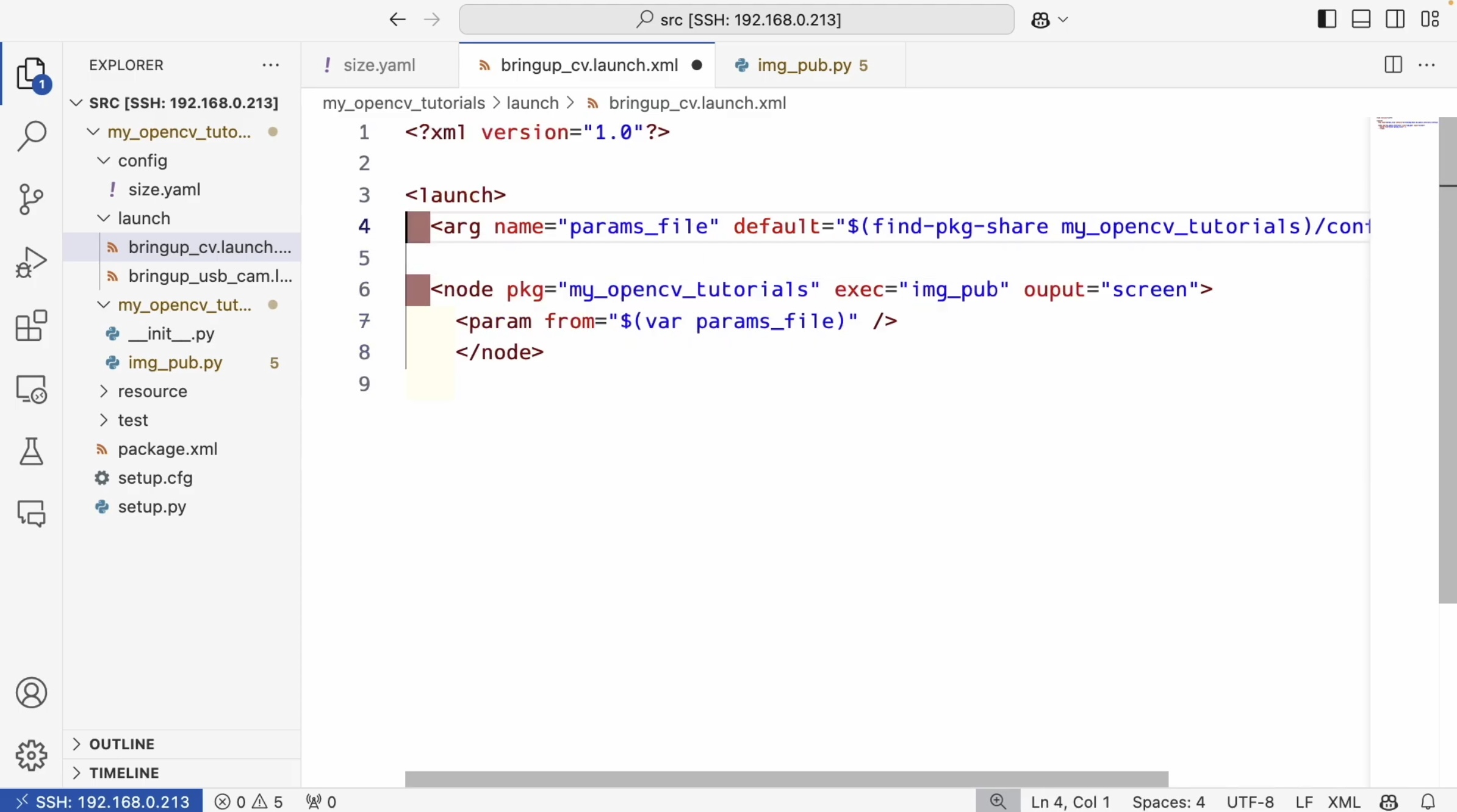The width and height of the screenshot is (1457, 812).
Task: Open Source Control view
Action: [x=31, y=199]
